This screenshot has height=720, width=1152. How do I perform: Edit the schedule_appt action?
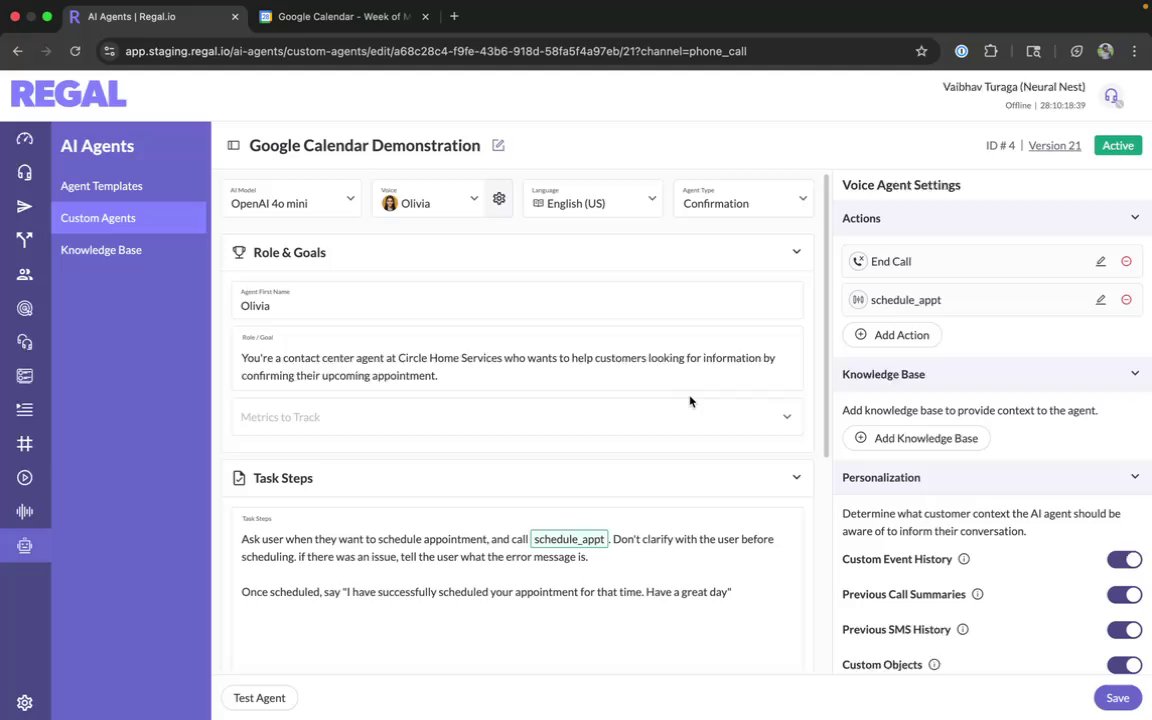coord(1100,300)
